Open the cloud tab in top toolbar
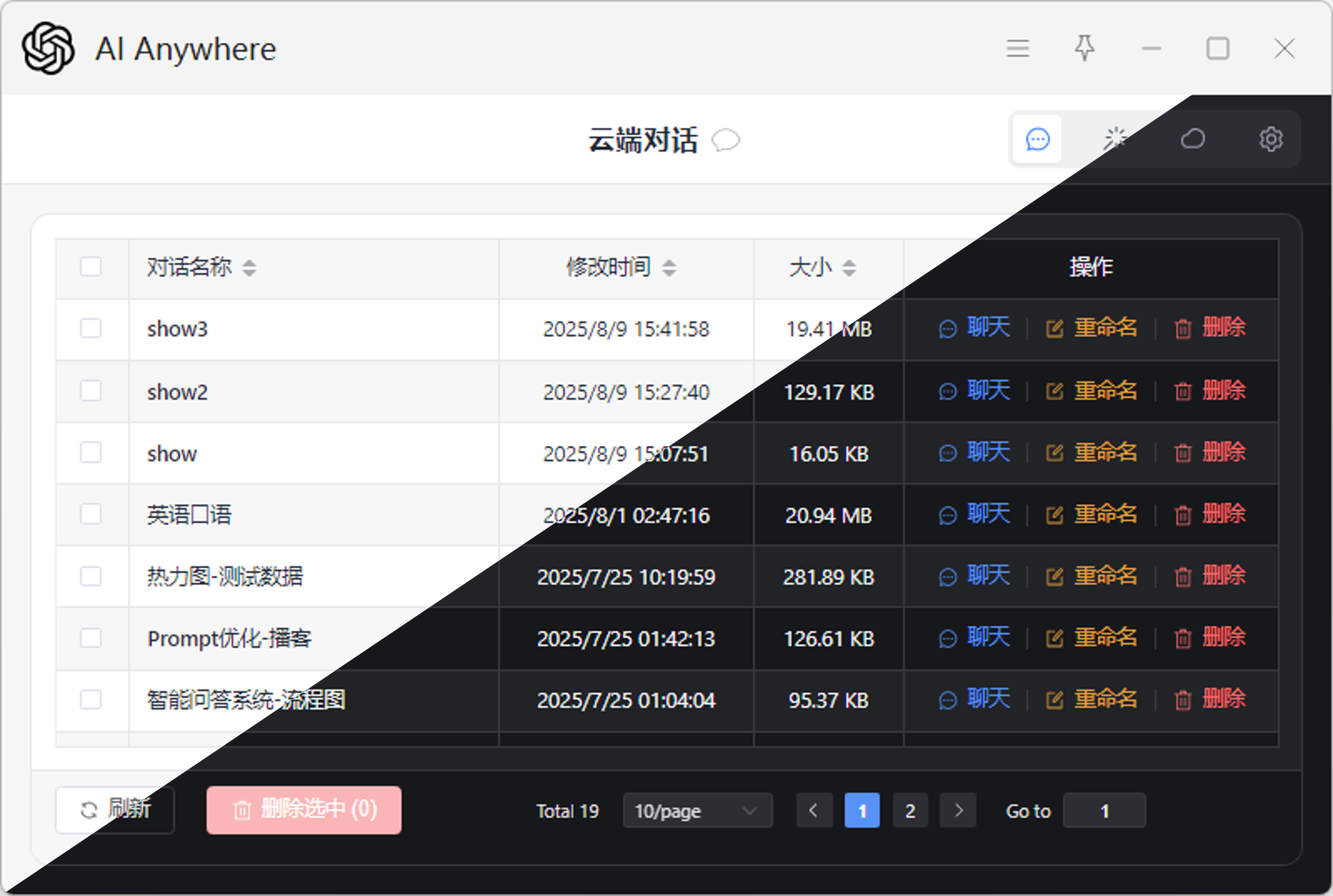This screenshot has height=896, width=1333. (1193, 139)
